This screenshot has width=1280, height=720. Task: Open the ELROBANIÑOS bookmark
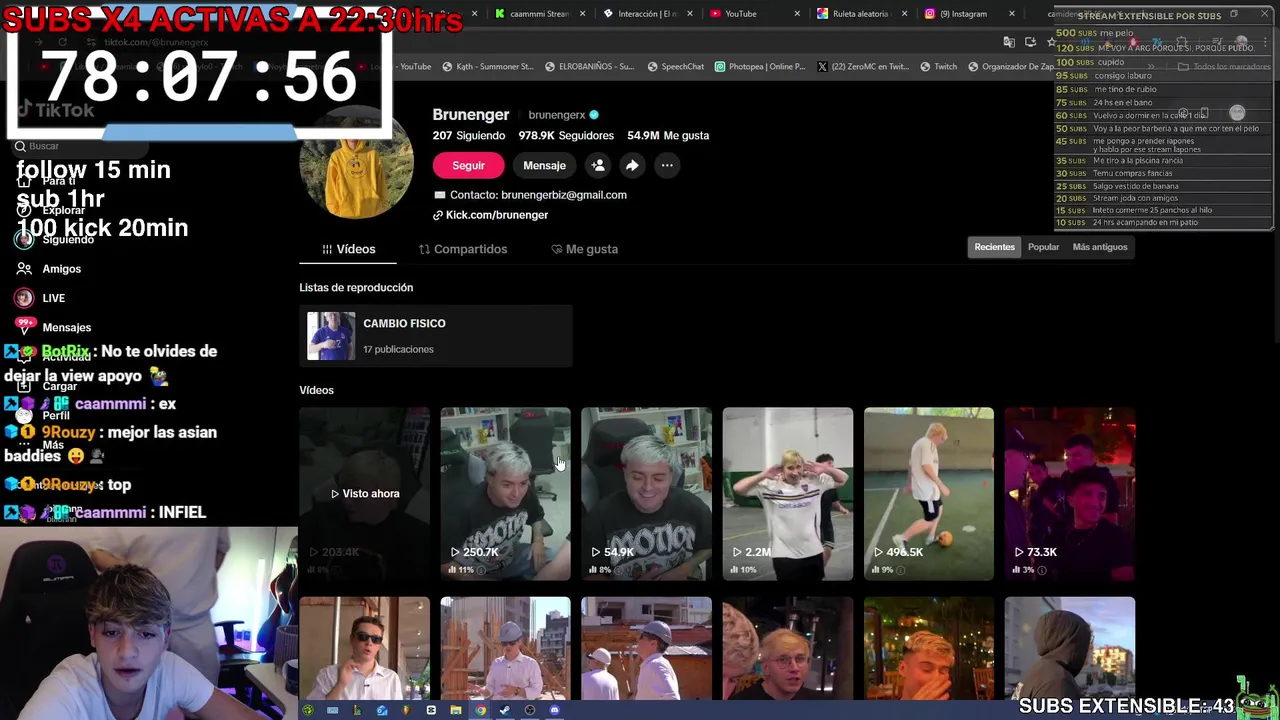(590, 67)
